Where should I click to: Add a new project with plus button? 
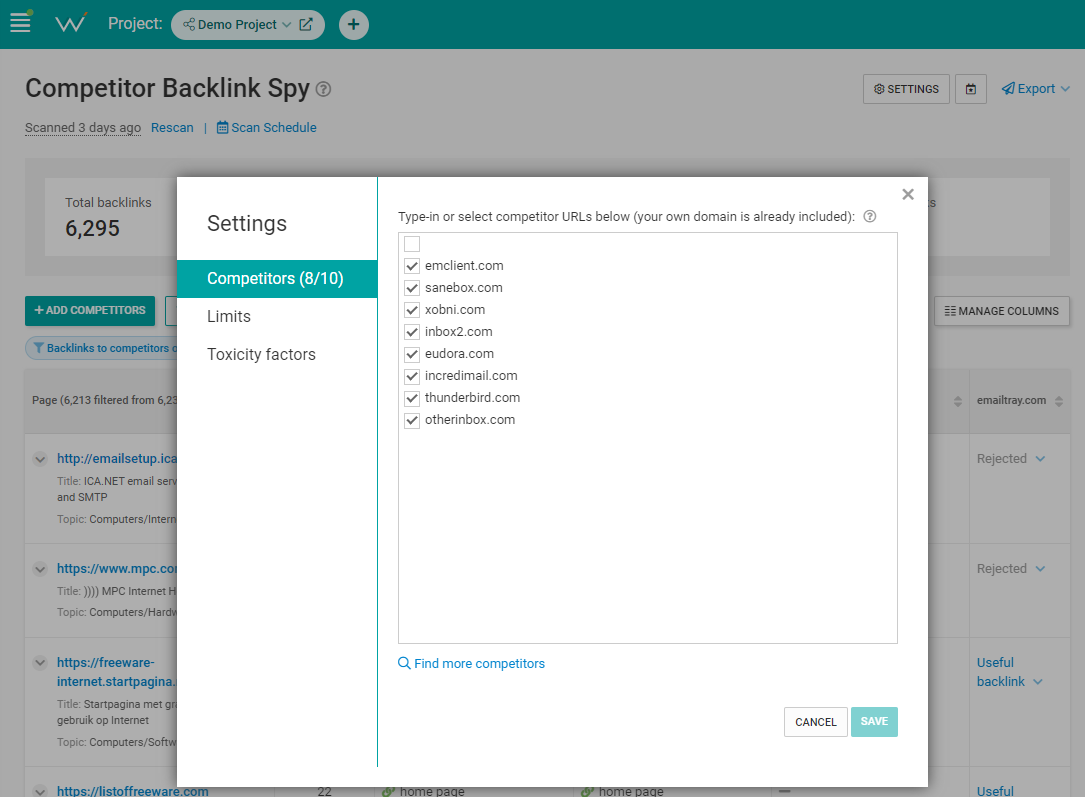[x=354, y=24]
